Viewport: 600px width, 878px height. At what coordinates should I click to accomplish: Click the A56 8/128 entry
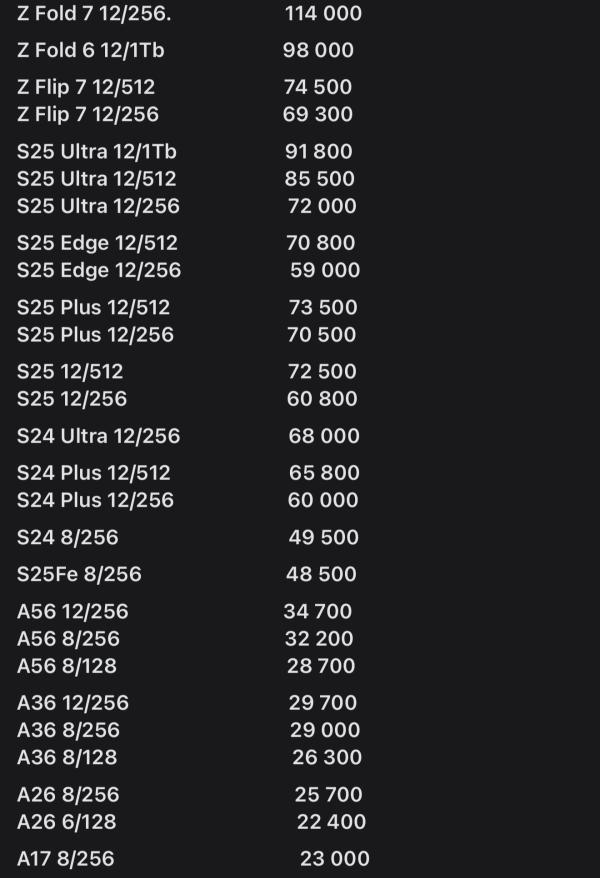[x=67, y=666]
